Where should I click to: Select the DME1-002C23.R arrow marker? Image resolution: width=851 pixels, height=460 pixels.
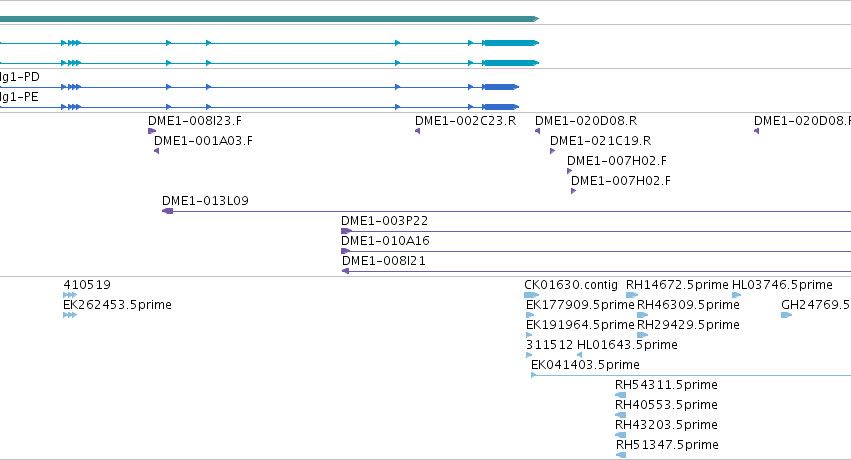417,131
